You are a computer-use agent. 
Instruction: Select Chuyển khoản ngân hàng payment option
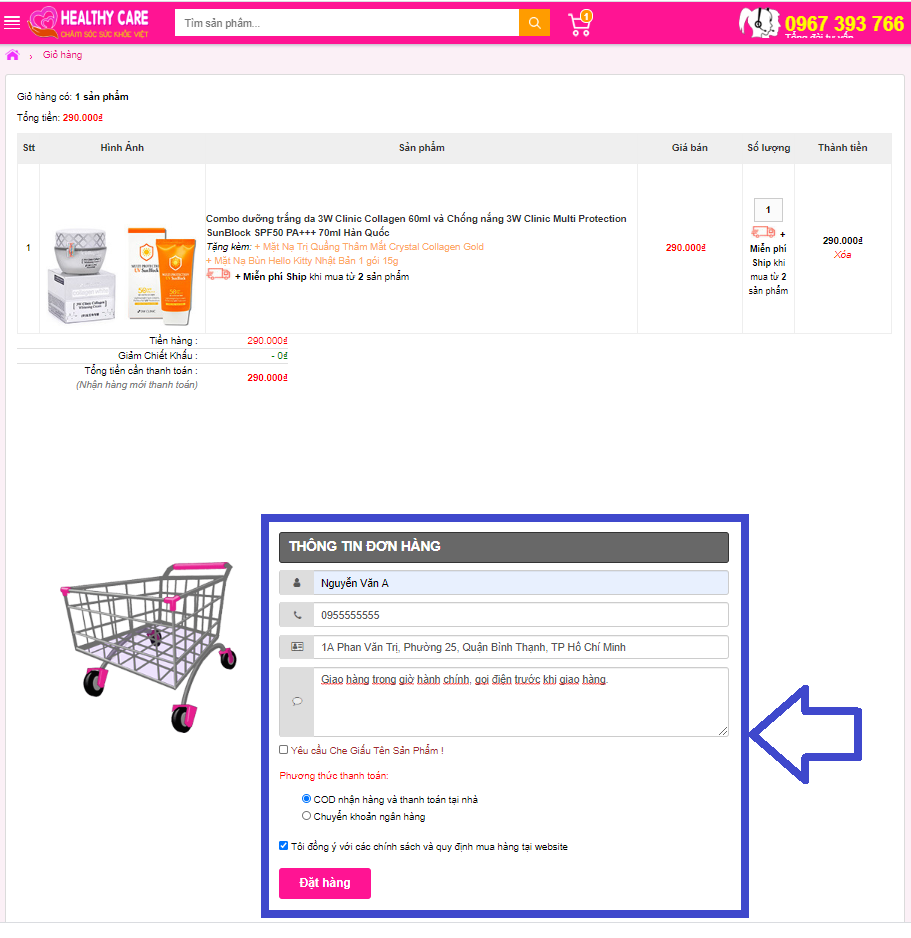click(306, 816)
